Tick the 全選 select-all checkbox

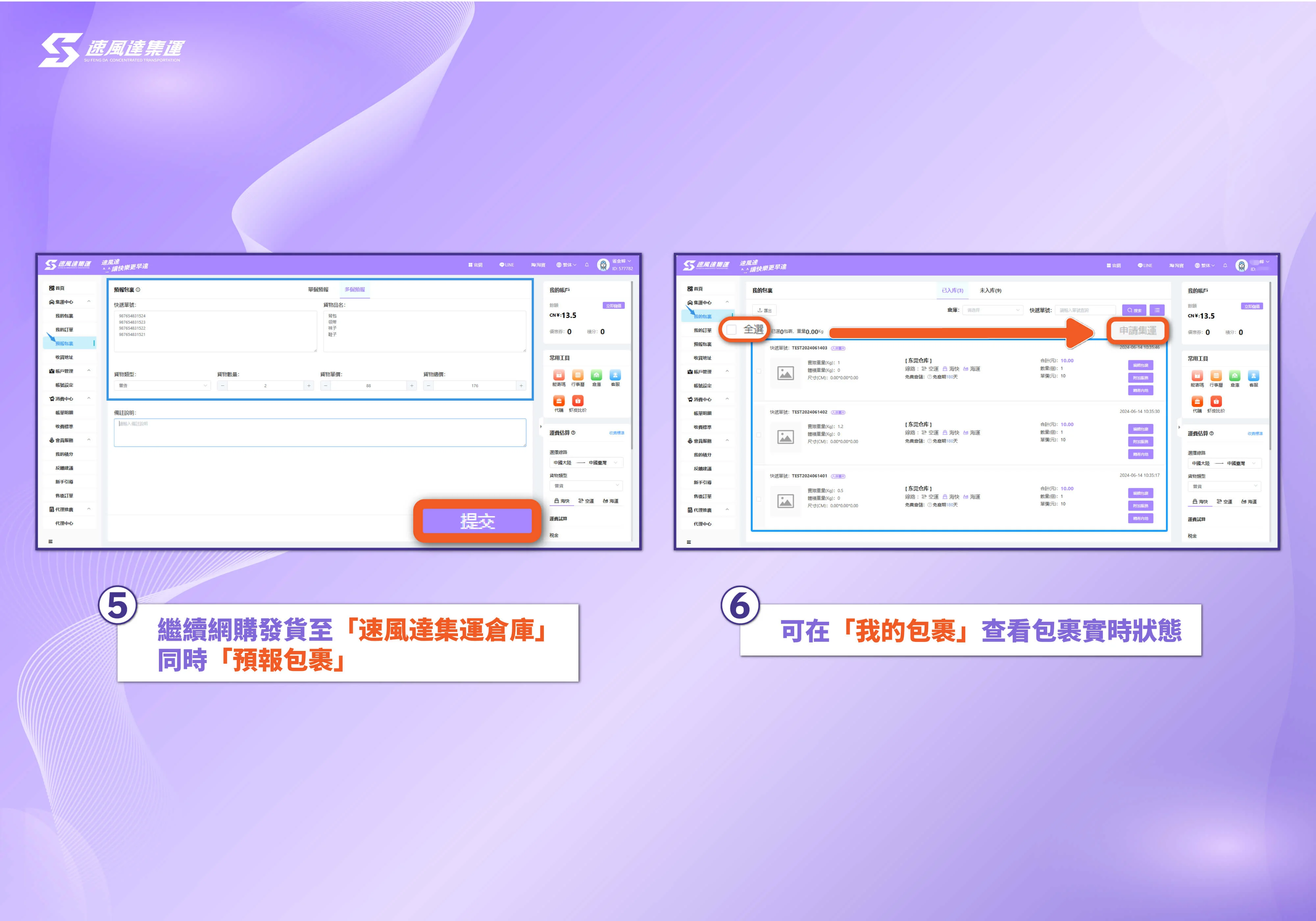tap(731, 330)
